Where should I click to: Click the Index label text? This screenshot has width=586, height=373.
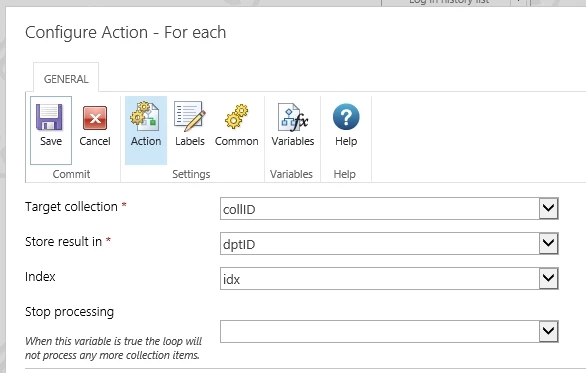point(40,277)
